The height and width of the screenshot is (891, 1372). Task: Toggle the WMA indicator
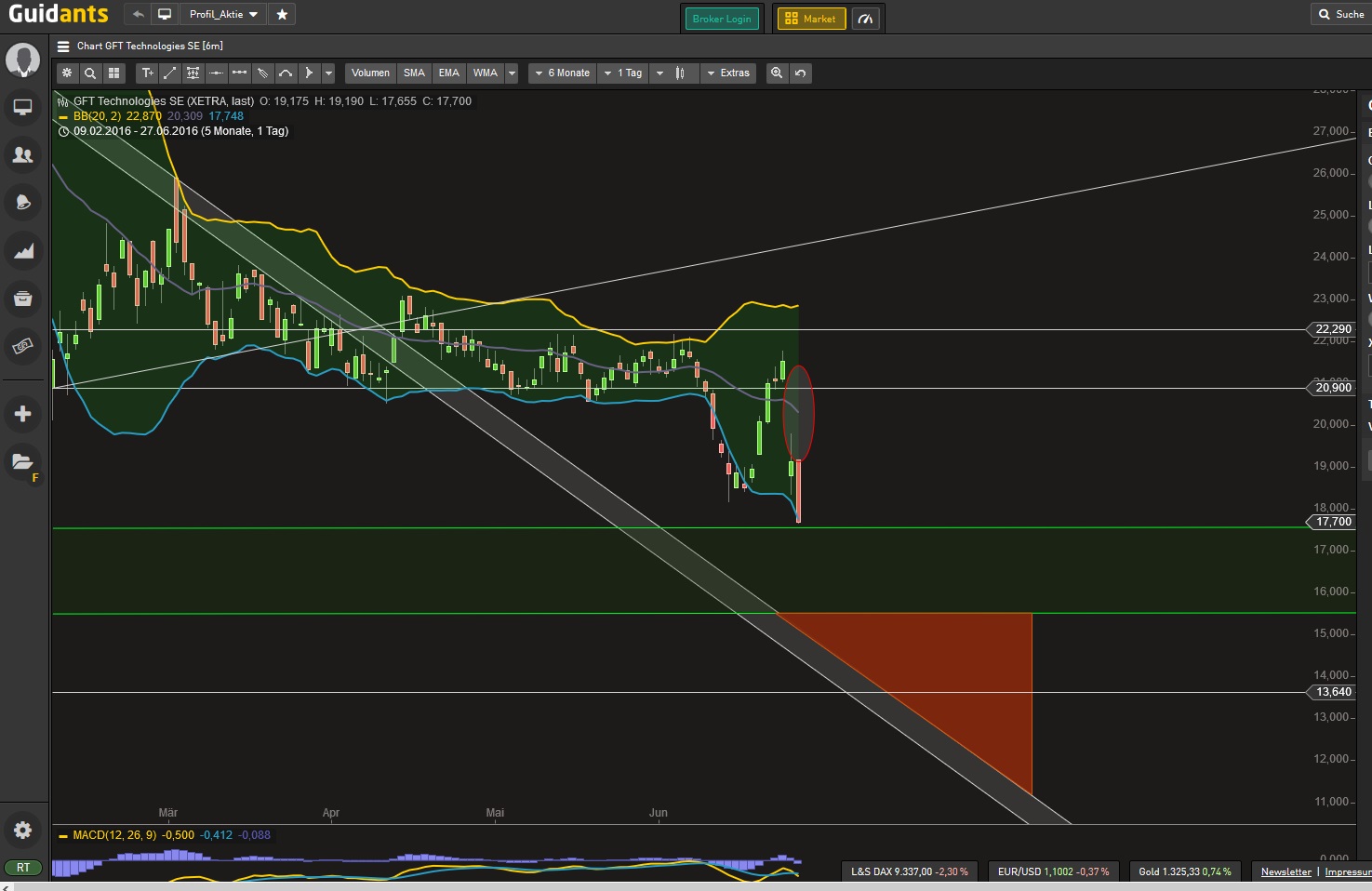(x=486, y=73)
